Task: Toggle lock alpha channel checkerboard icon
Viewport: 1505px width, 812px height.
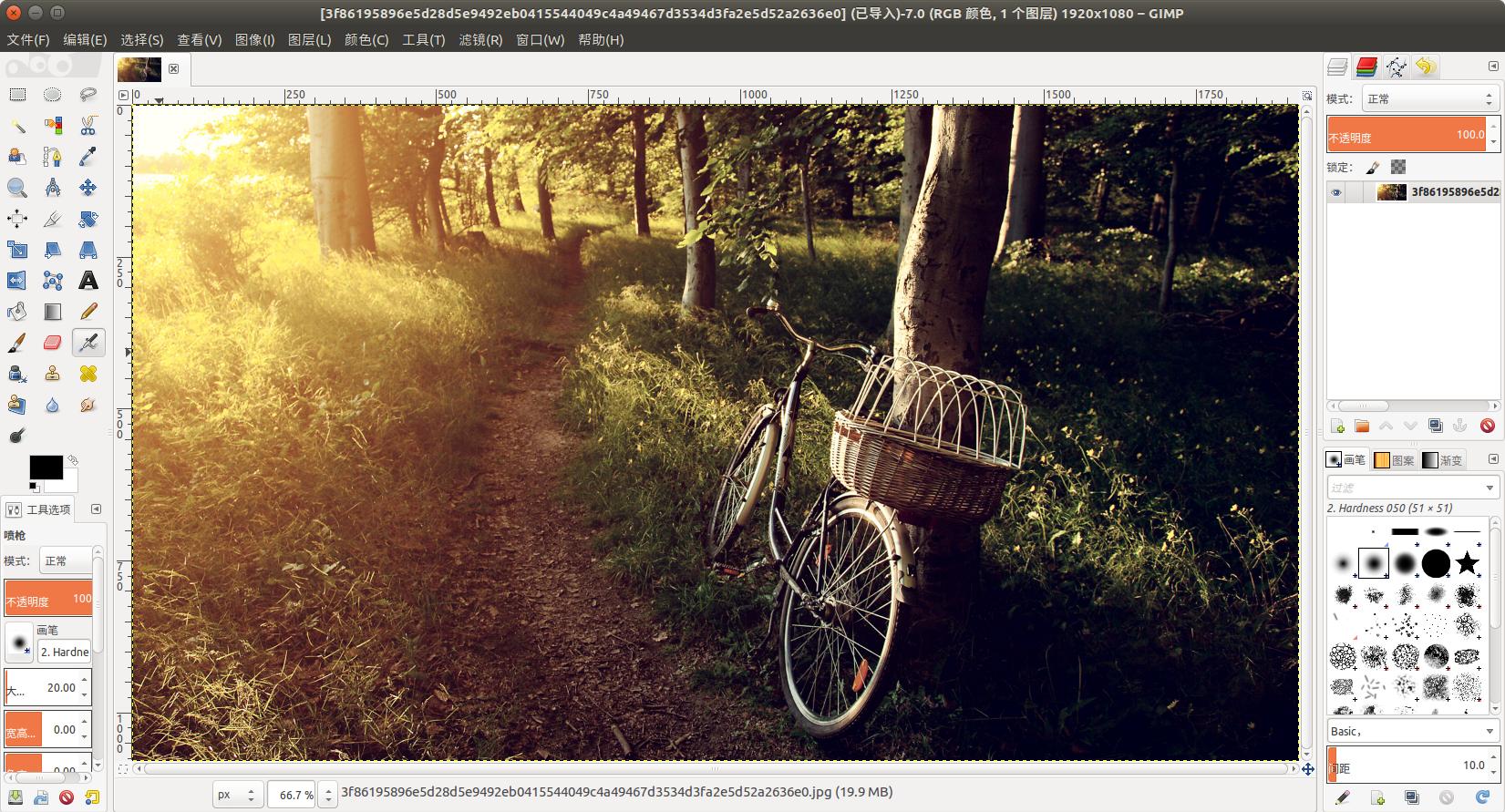Action: 1398,167
